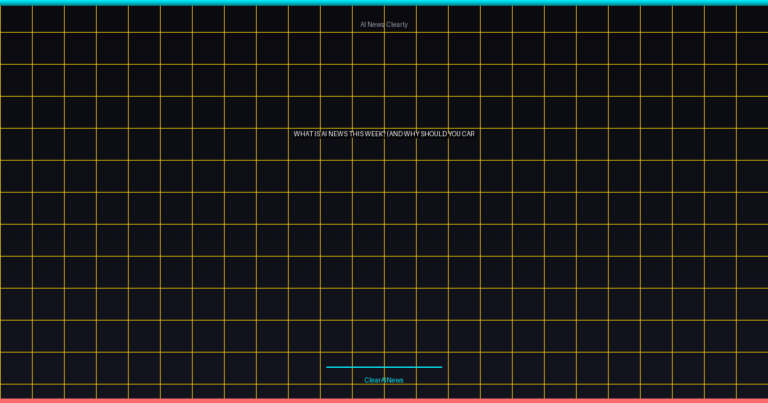This screenshot has width=768, height=403.
Task: Click "AI NEWS" within the headline
Action: click(334, 134)
